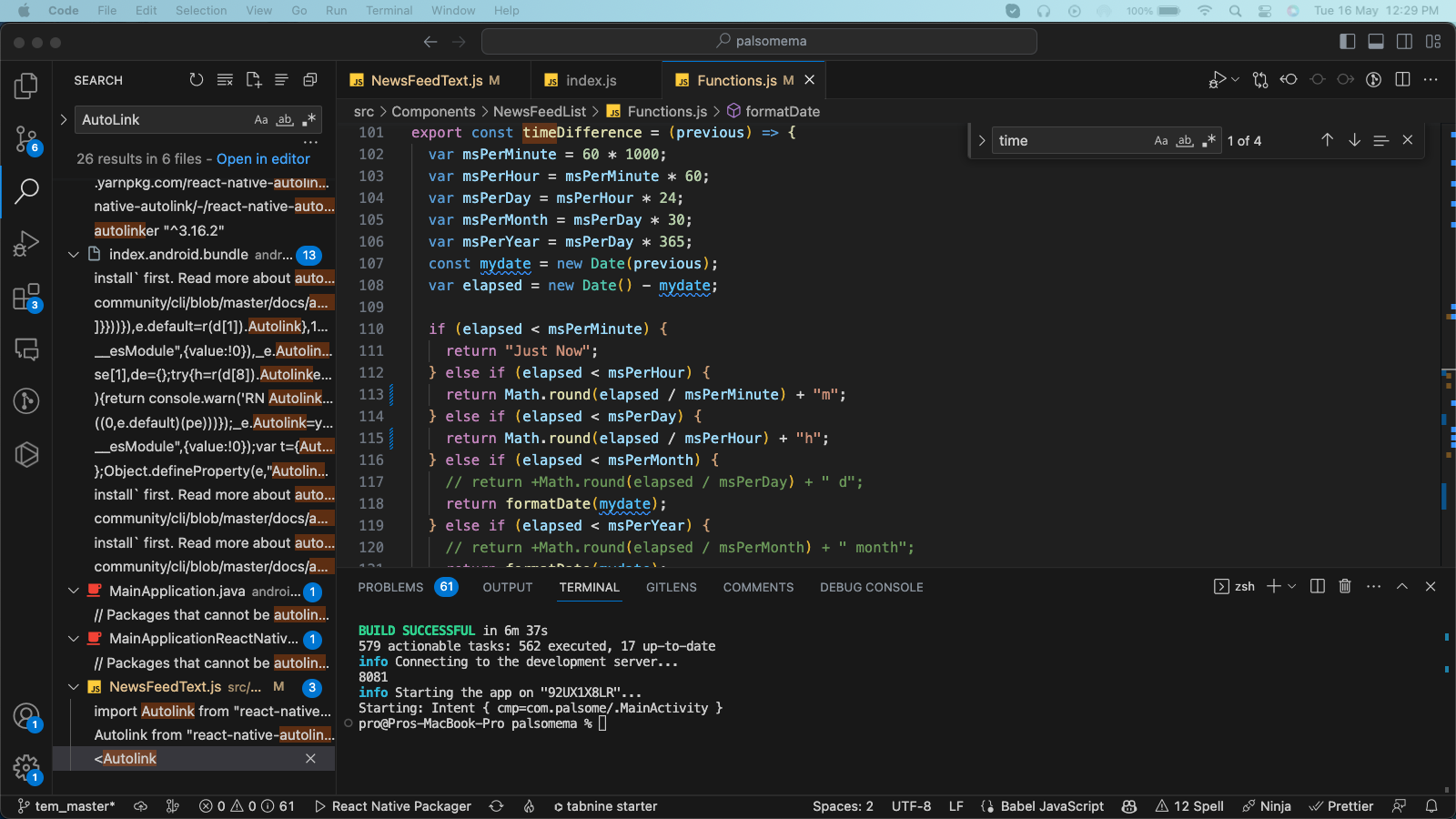Open the Run and Debug view

tap(26, 243)
